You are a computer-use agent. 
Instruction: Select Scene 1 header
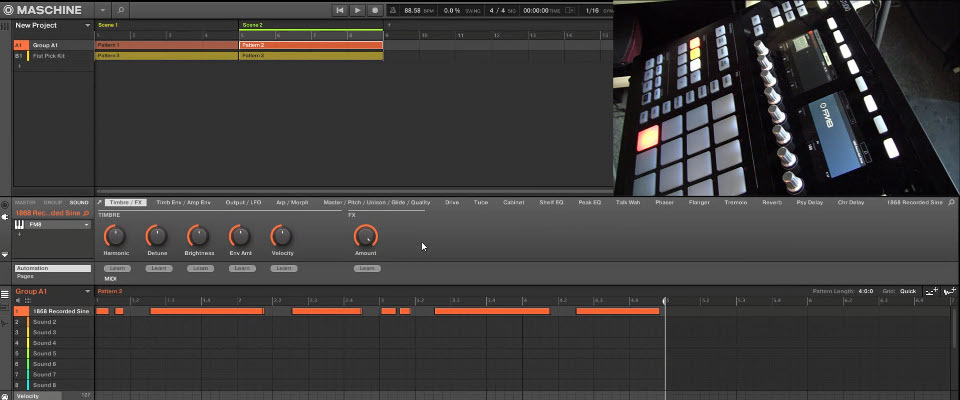[x=167, y=25]
